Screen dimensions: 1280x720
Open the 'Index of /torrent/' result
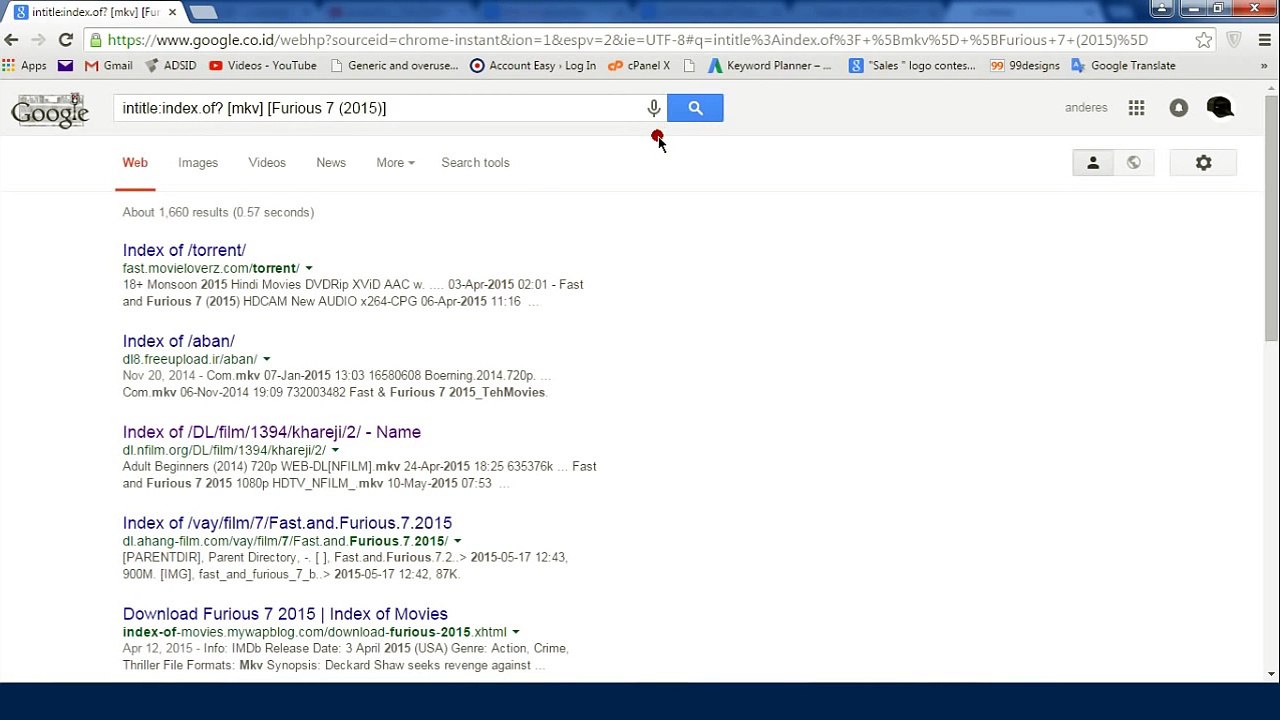coord(184,250)
